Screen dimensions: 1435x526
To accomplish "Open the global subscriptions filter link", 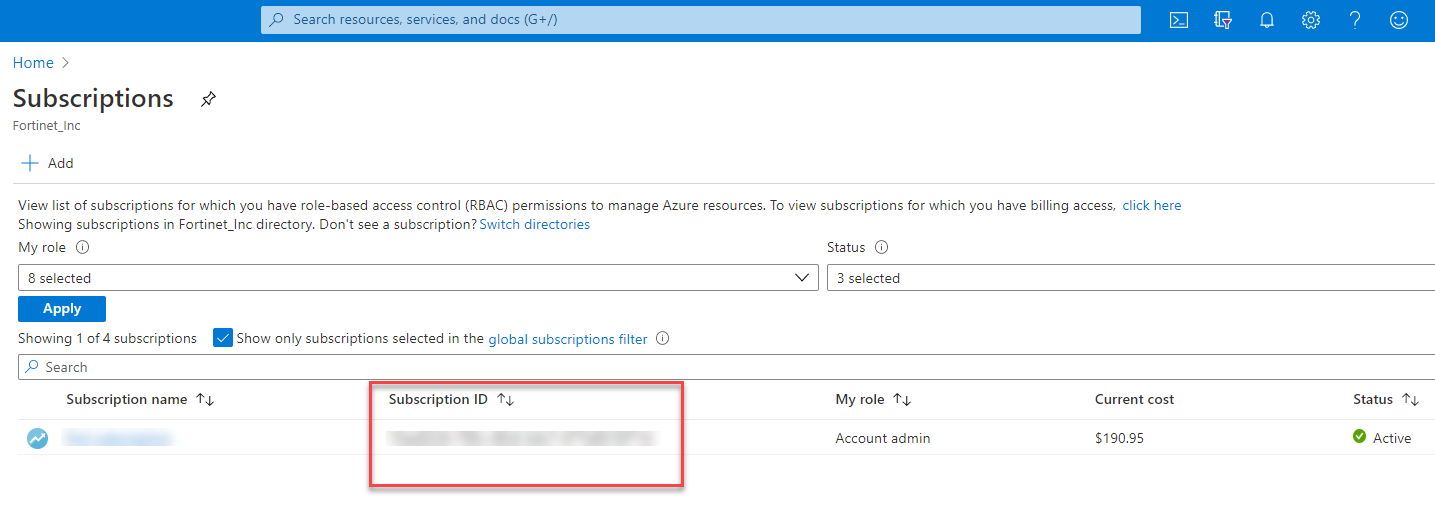I will tap(567, 339).
